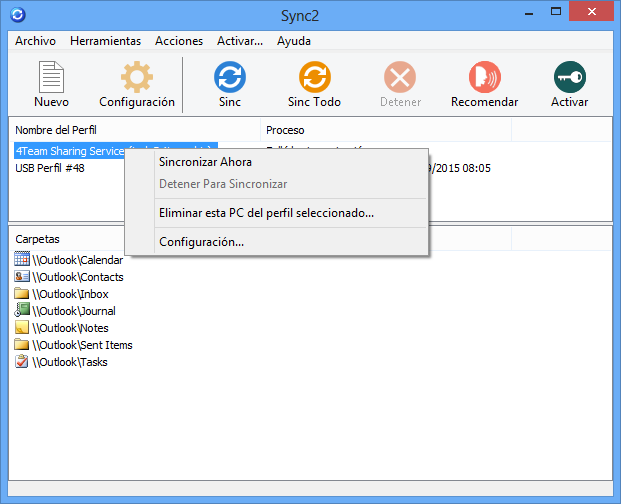Click the Recomendar speaking-head icon
The image size is (621, 504).
(485, 77)
